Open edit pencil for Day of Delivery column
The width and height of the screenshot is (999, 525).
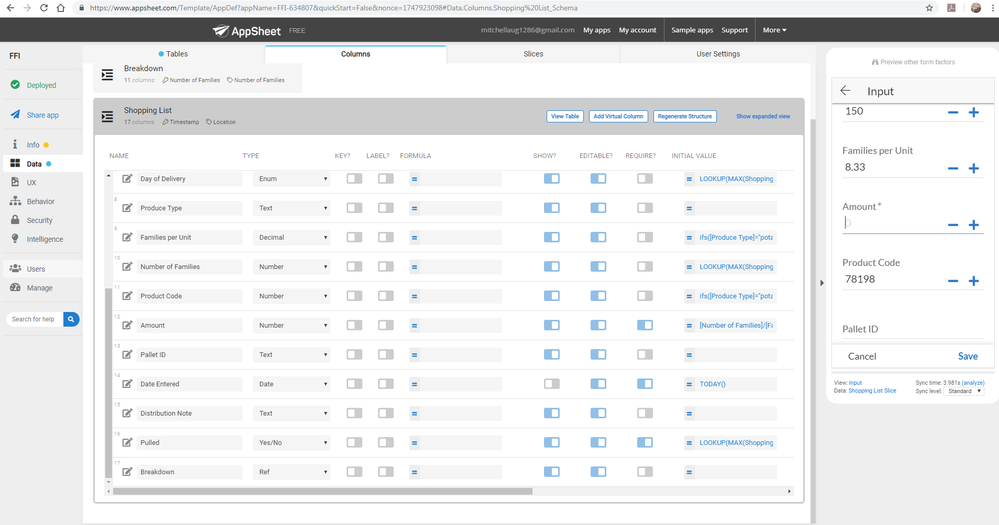(x=127, y=179)
